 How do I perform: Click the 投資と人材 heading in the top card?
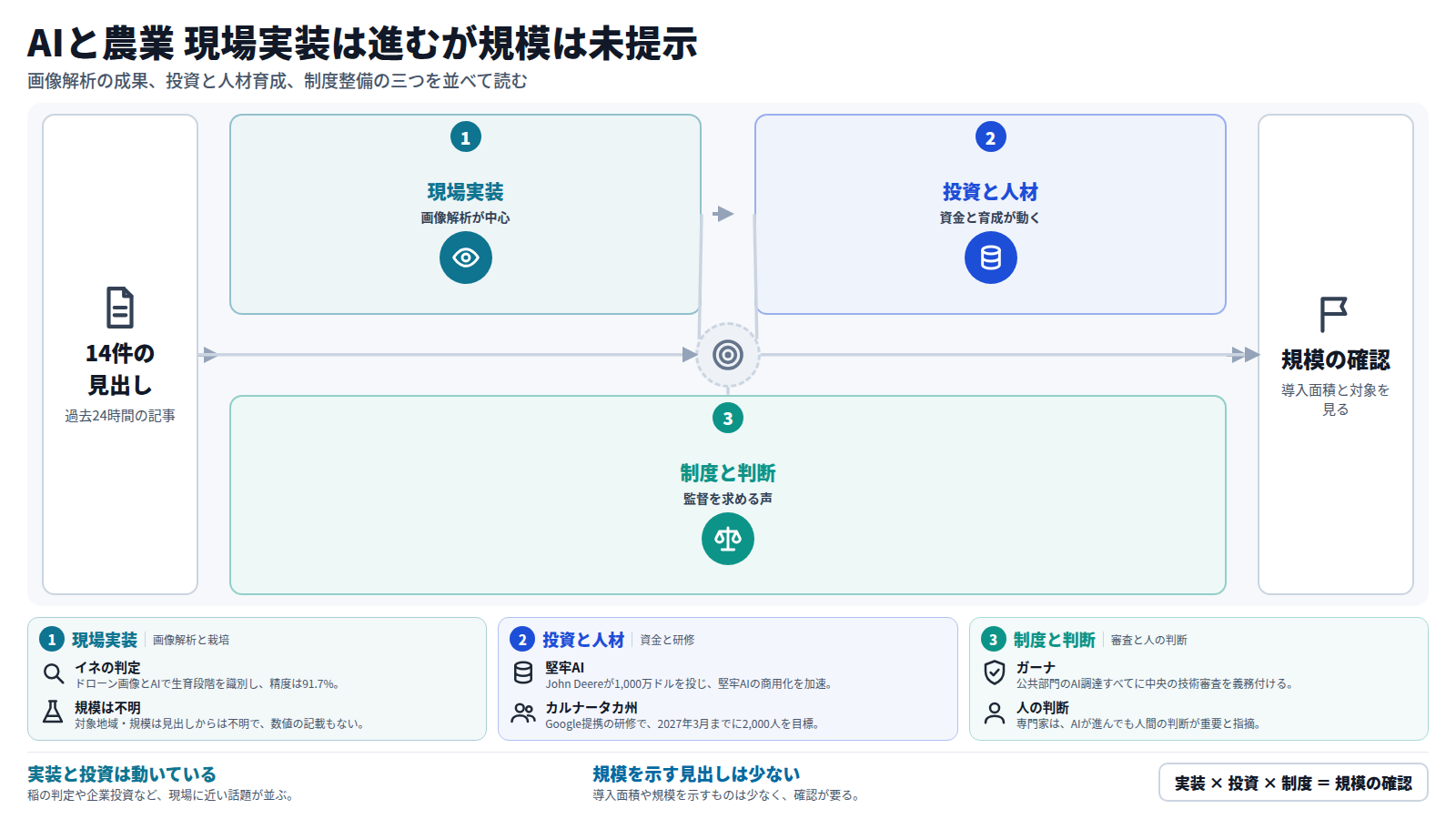[x=991, y=192]
